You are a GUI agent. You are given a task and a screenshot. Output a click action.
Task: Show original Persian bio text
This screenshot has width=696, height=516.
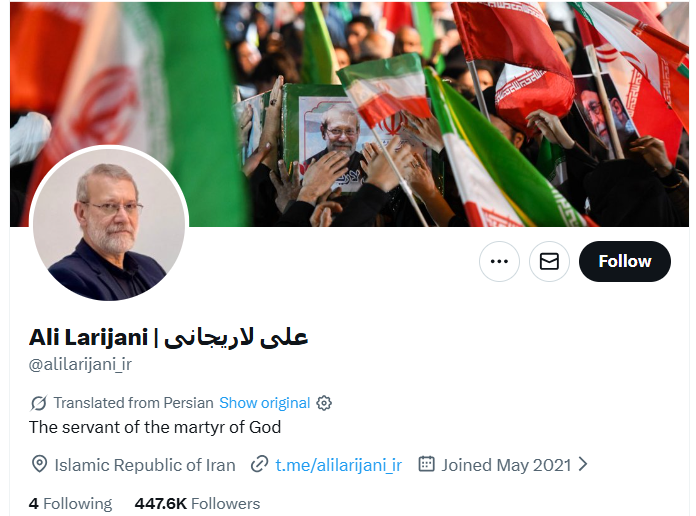coord(265,403)
